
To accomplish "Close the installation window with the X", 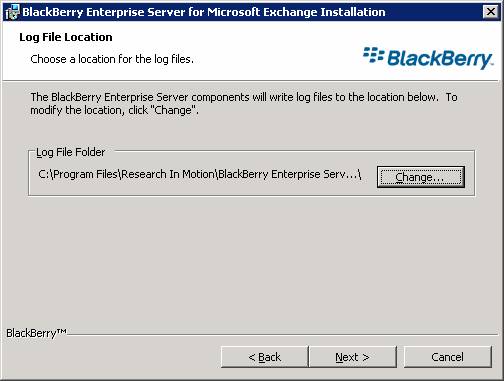I will pos(491,12).
